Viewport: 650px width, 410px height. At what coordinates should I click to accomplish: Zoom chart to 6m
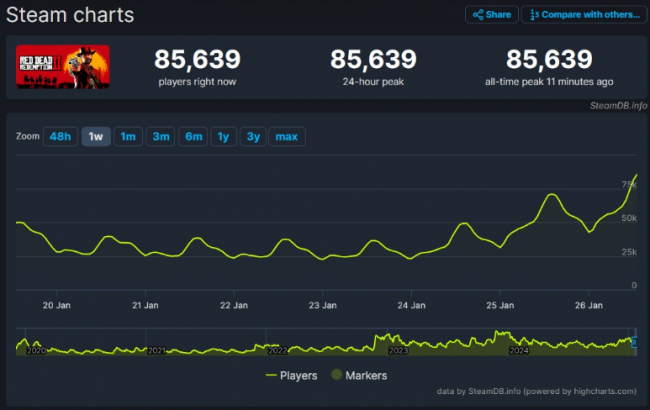click(193, 137)
